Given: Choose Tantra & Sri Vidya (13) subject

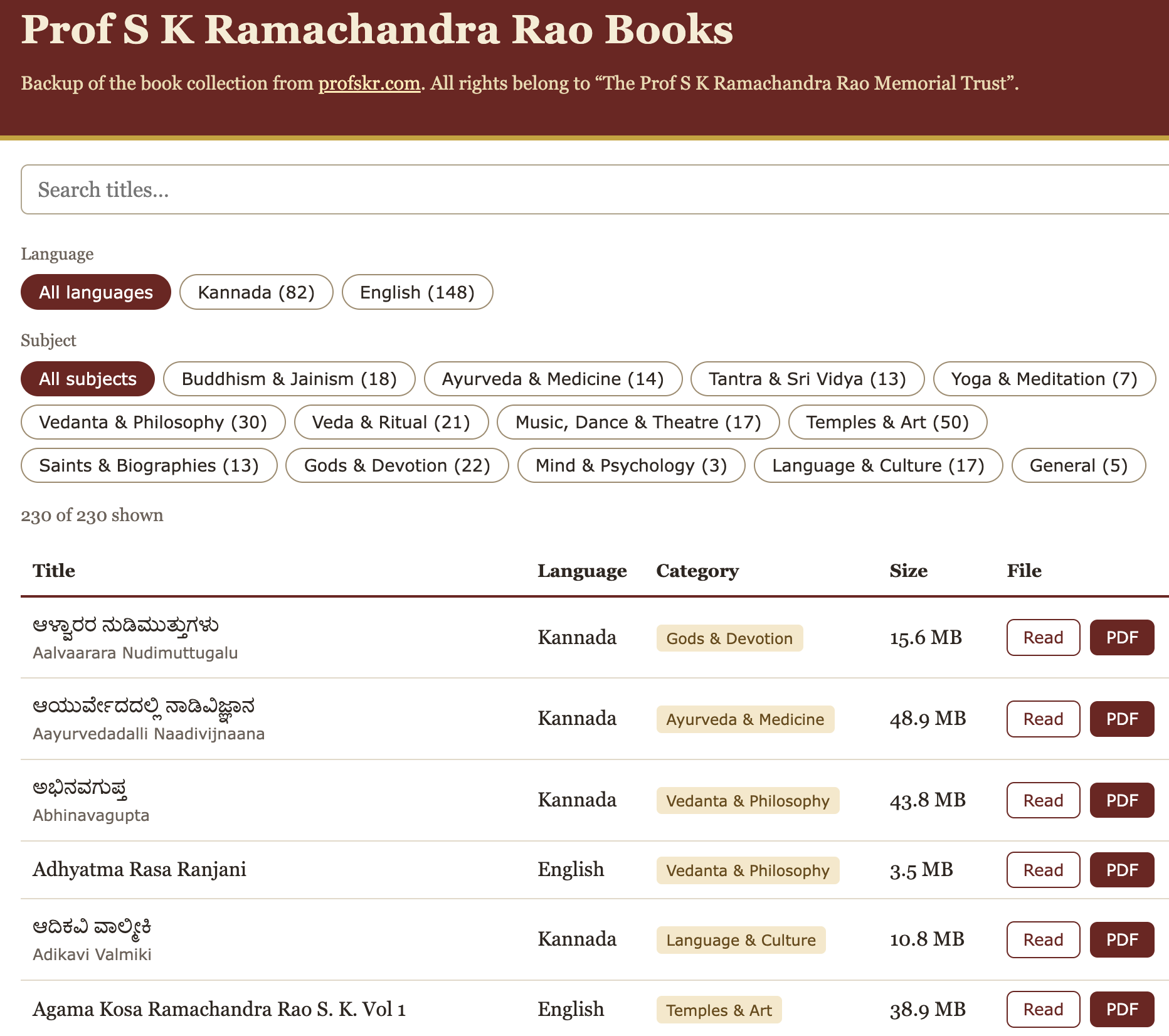Looking at the screenshot, I should [x=808, y=379].
